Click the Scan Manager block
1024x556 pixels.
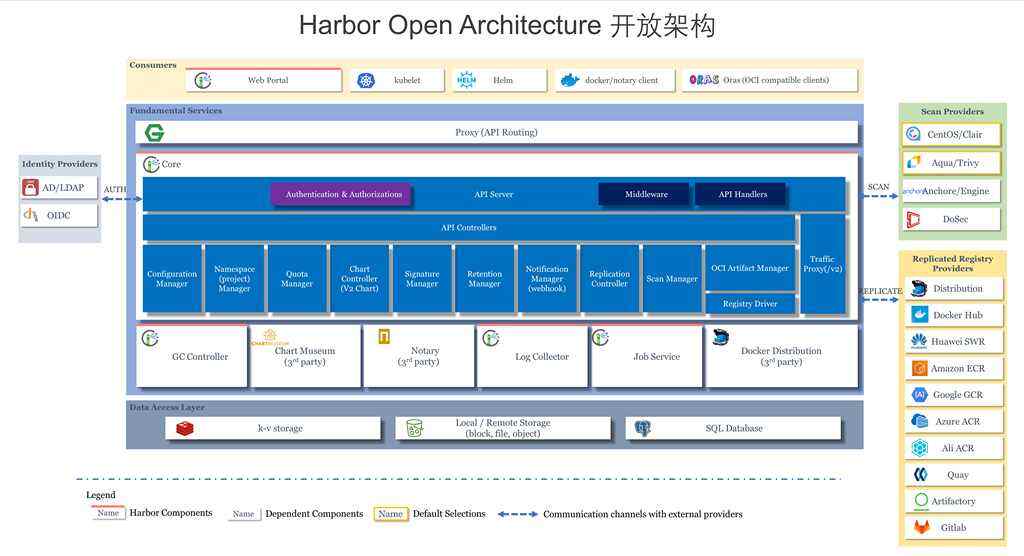tap(672, 279)
